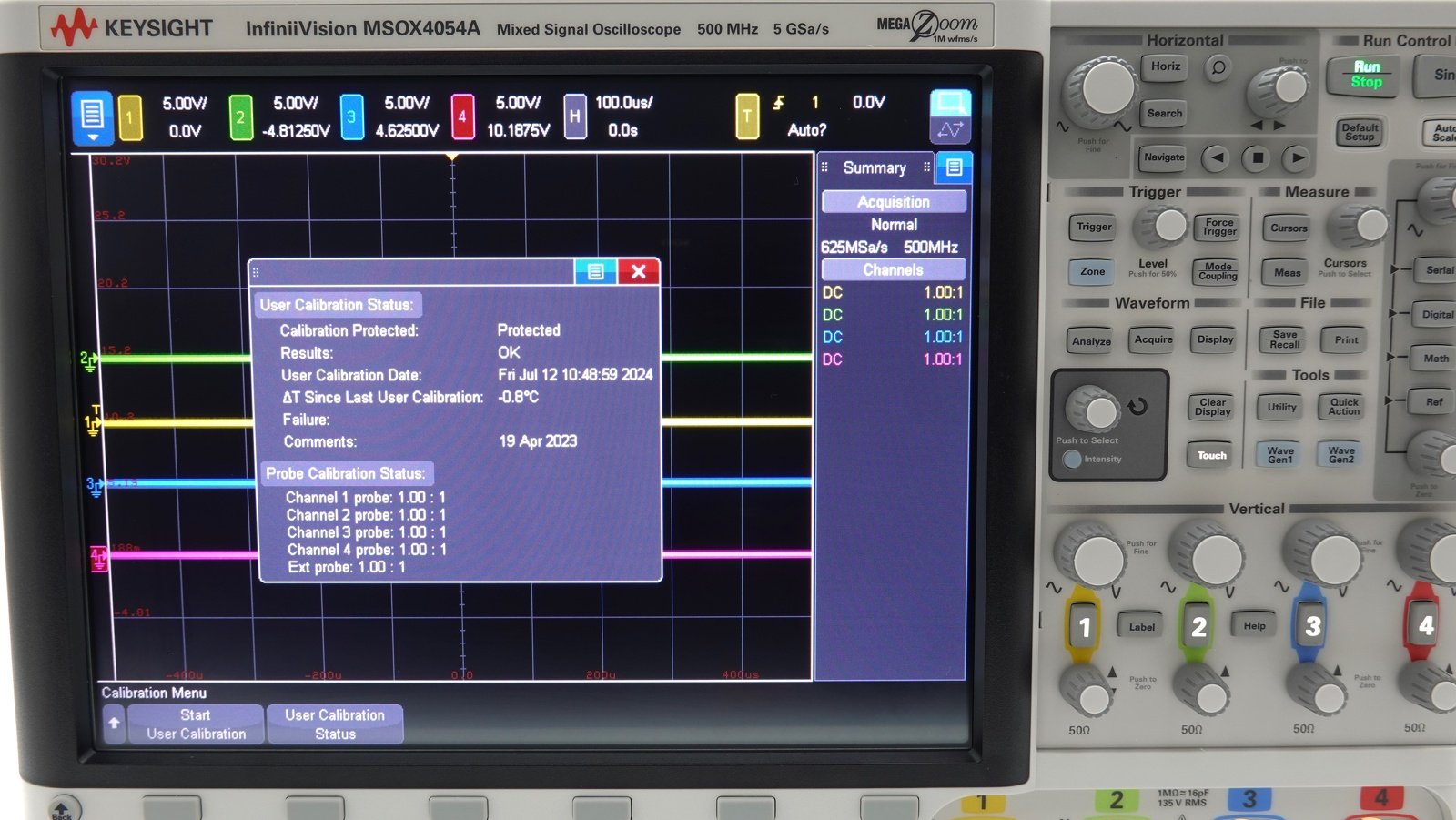The image size is (1456, 820).
Task: Click the Math button
Action: click(1435, 359)
